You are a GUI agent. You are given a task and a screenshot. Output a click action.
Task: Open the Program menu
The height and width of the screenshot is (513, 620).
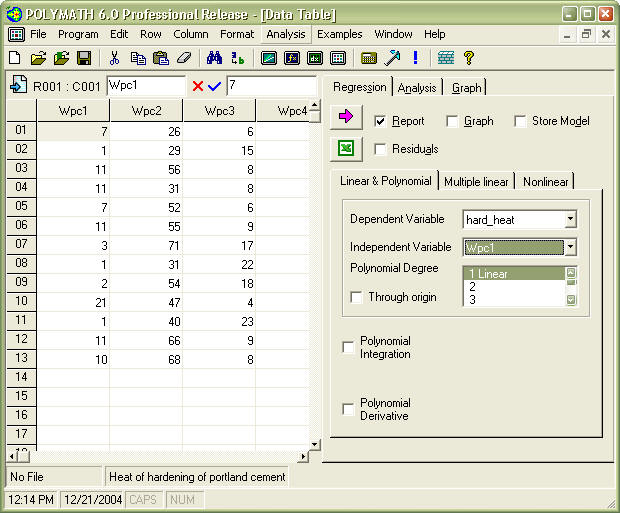click(x=78, y=34)
